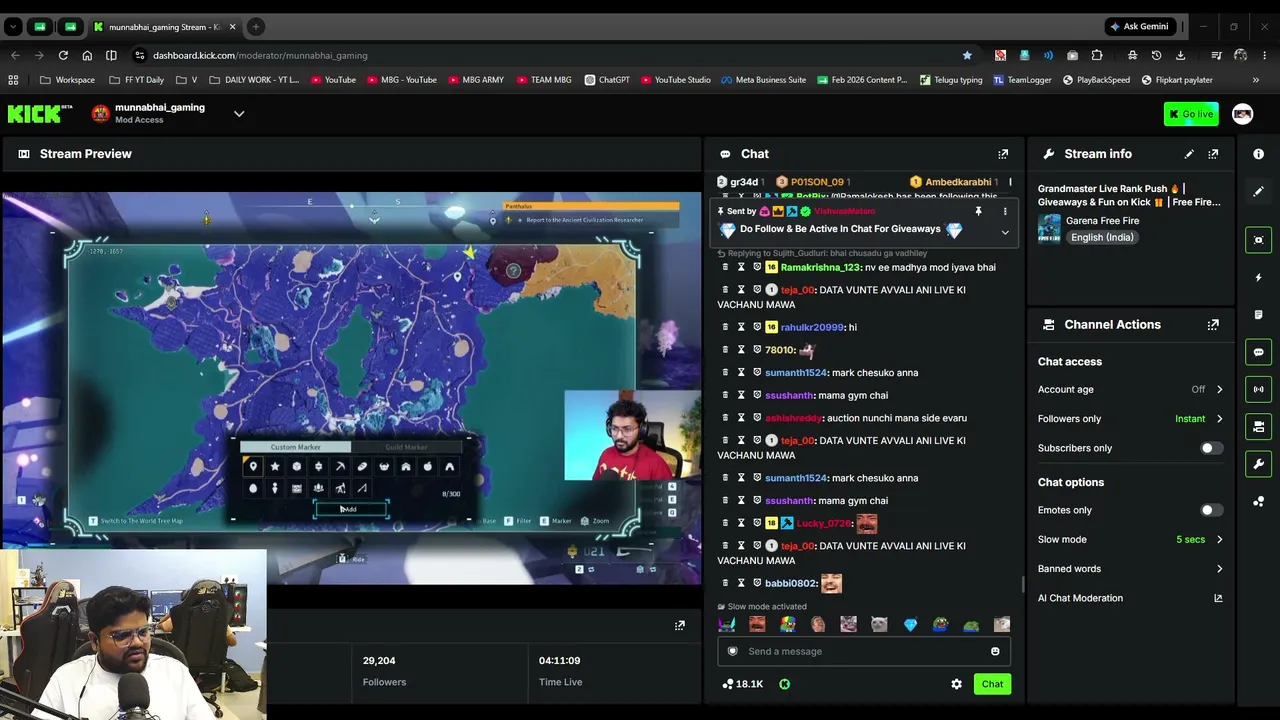Toggle the stream preview panel sidebar icon
The height and width of the screenshot is (720, 1280).
click(x=1258, y=240)
